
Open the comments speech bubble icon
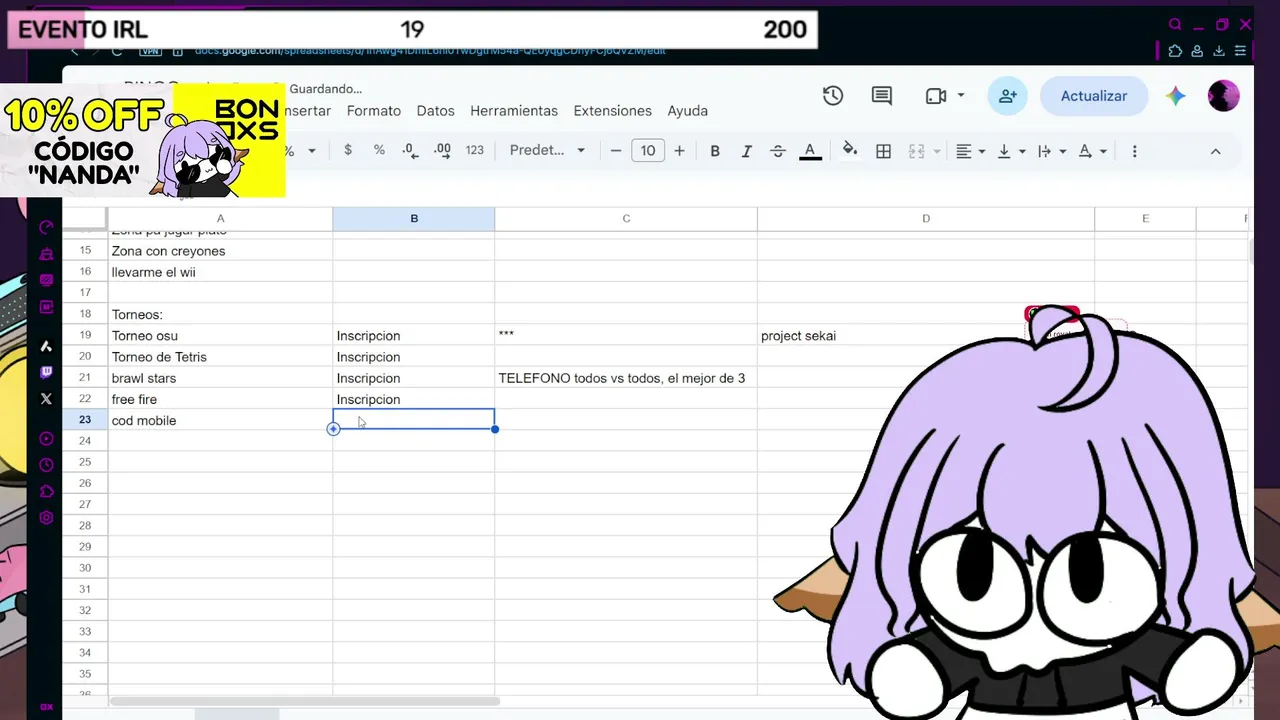(x=882, y=96)
